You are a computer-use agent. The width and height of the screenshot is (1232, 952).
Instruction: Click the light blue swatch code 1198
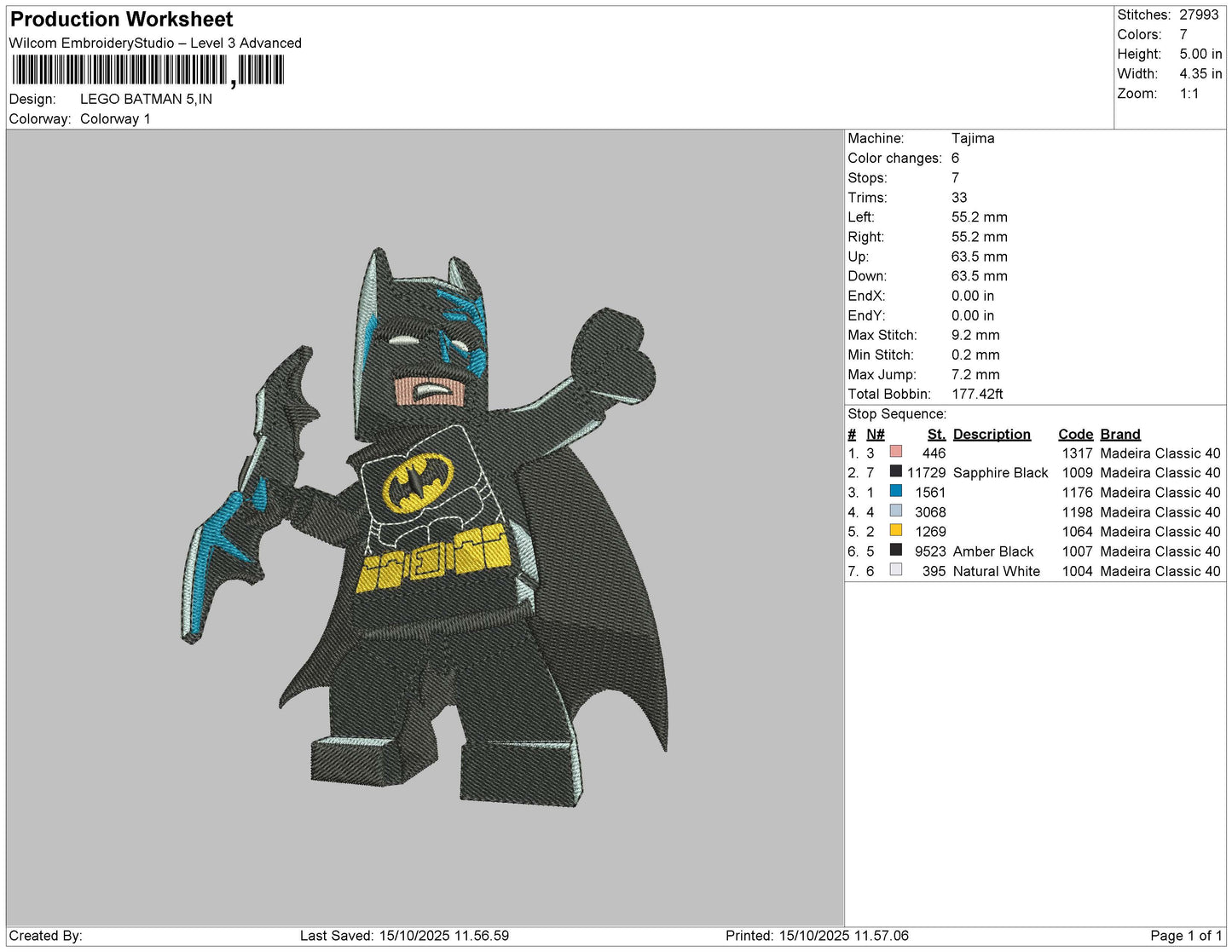(x=895, y=511)
